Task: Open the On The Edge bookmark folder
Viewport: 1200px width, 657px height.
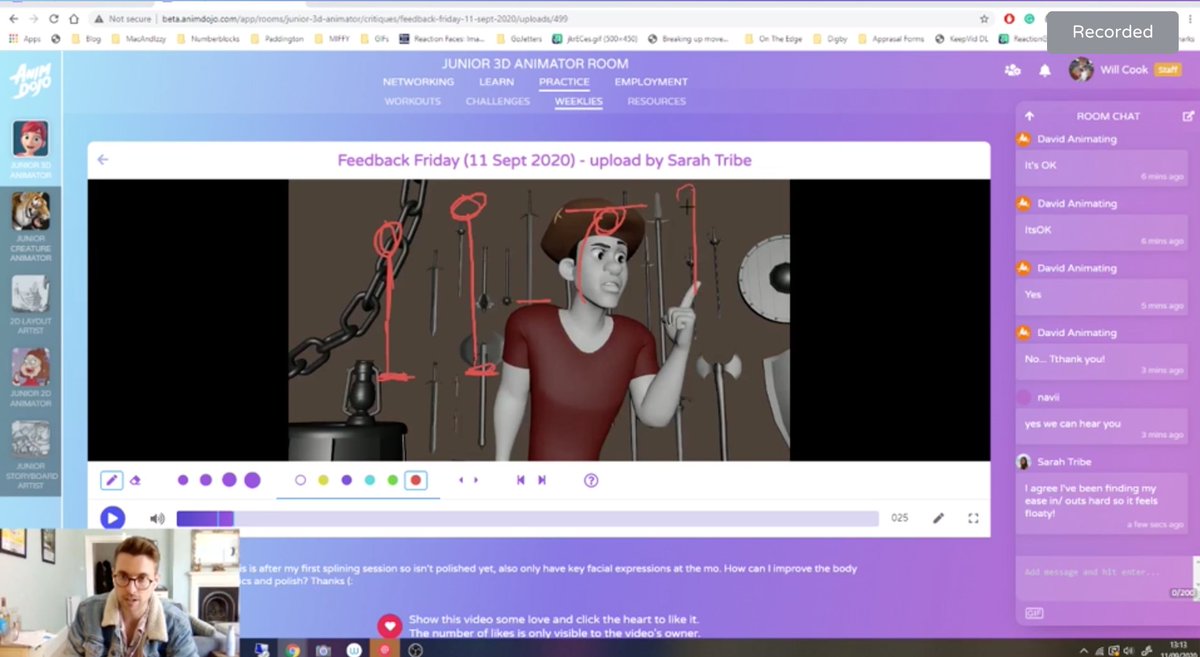Action: [x=774, y=39]
